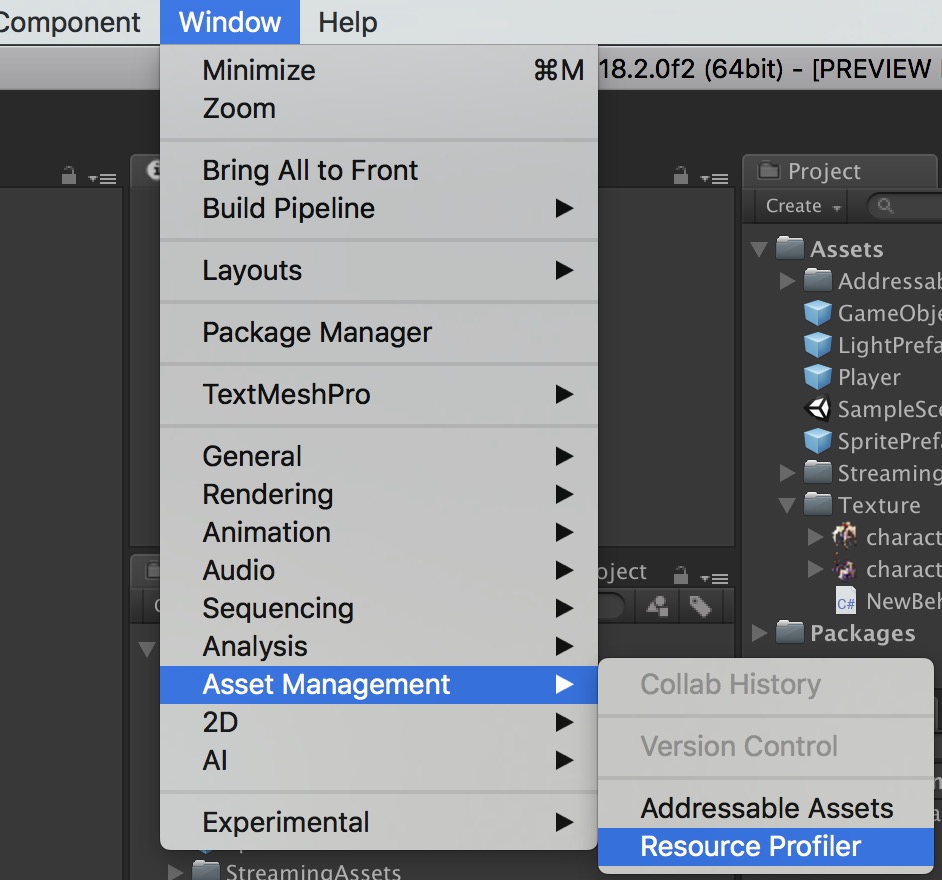The height and width of the screenshot is (880, 942).
Task: Open the Component menu
Action: 70,22
